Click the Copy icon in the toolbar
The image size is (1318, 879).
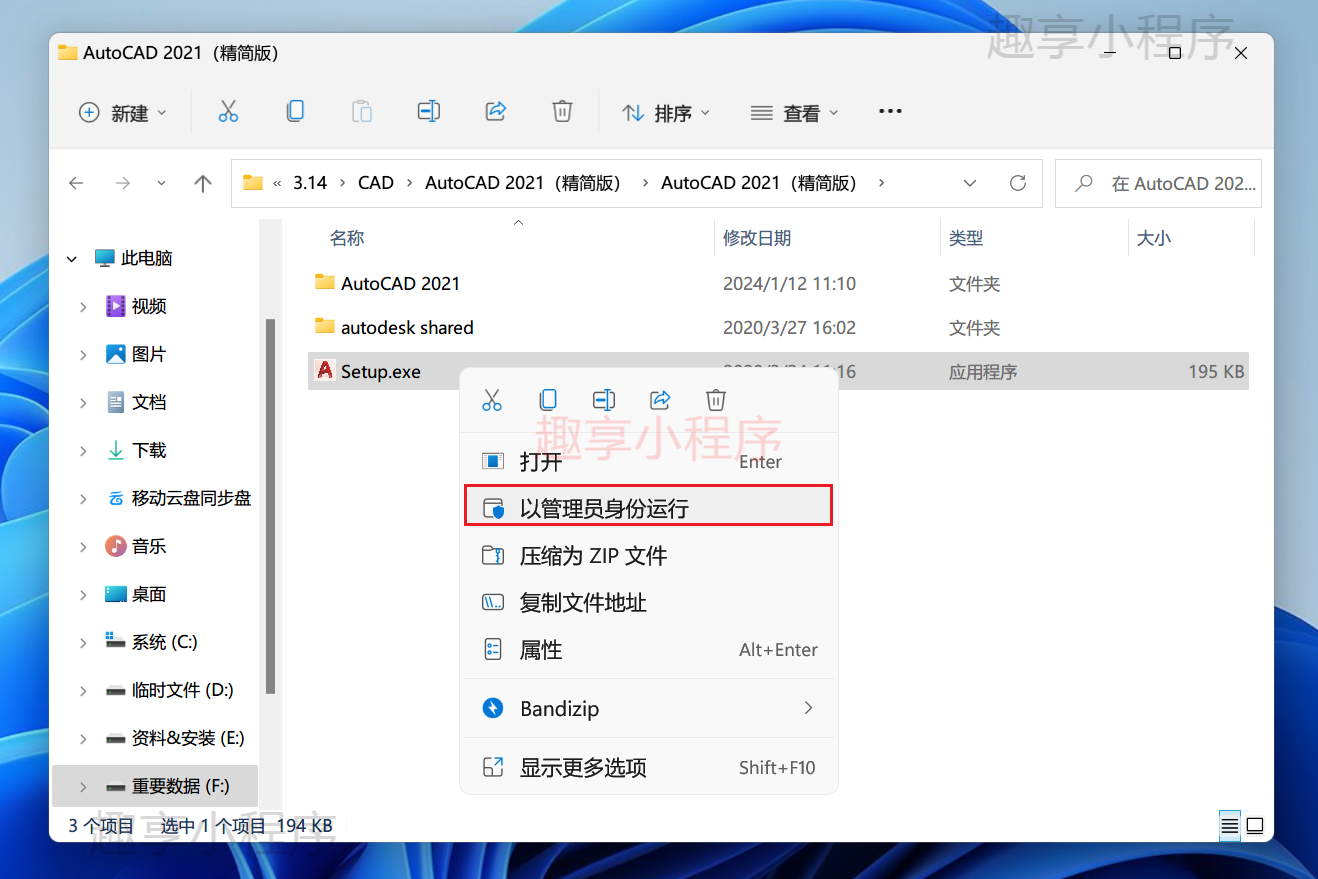pyautogui.click(x=295, y=112)
